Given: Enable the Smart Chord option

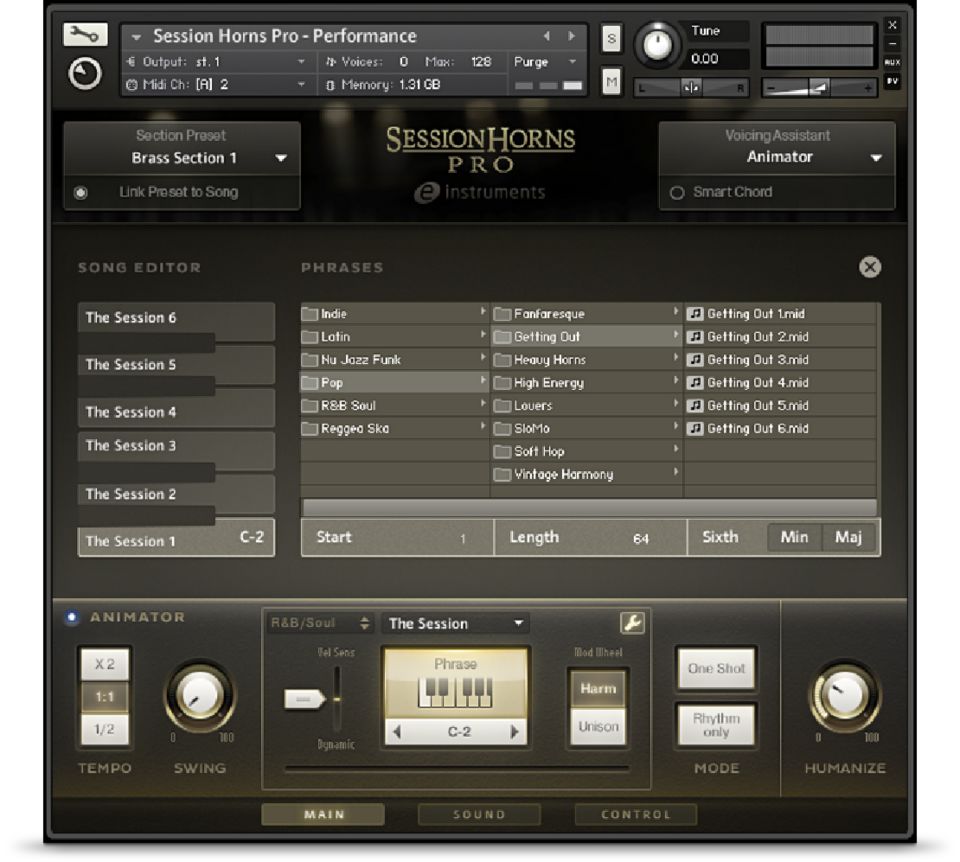Looking at the screenshot, I should point(677,192).
